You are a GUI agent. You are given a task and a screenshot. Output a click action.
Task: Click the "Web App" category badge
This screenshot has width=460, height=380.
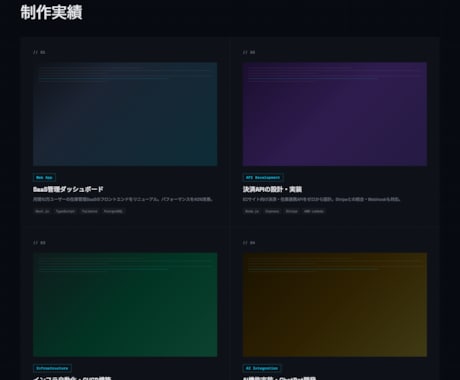(x=44, y=178)
